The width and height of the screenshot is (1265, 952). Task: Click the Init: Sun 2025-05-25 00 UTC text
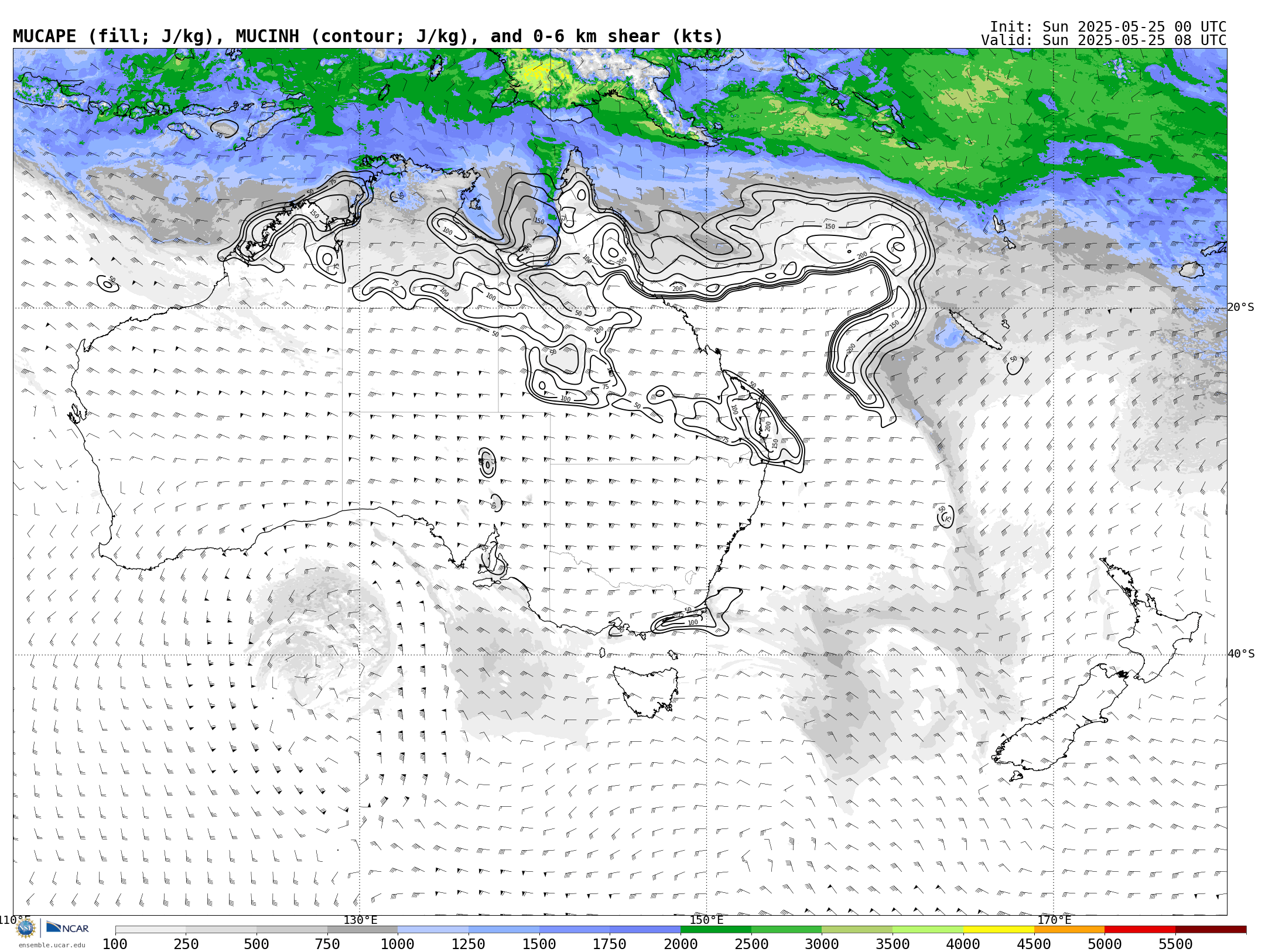pyautogui.click(x=1108, y=27)
